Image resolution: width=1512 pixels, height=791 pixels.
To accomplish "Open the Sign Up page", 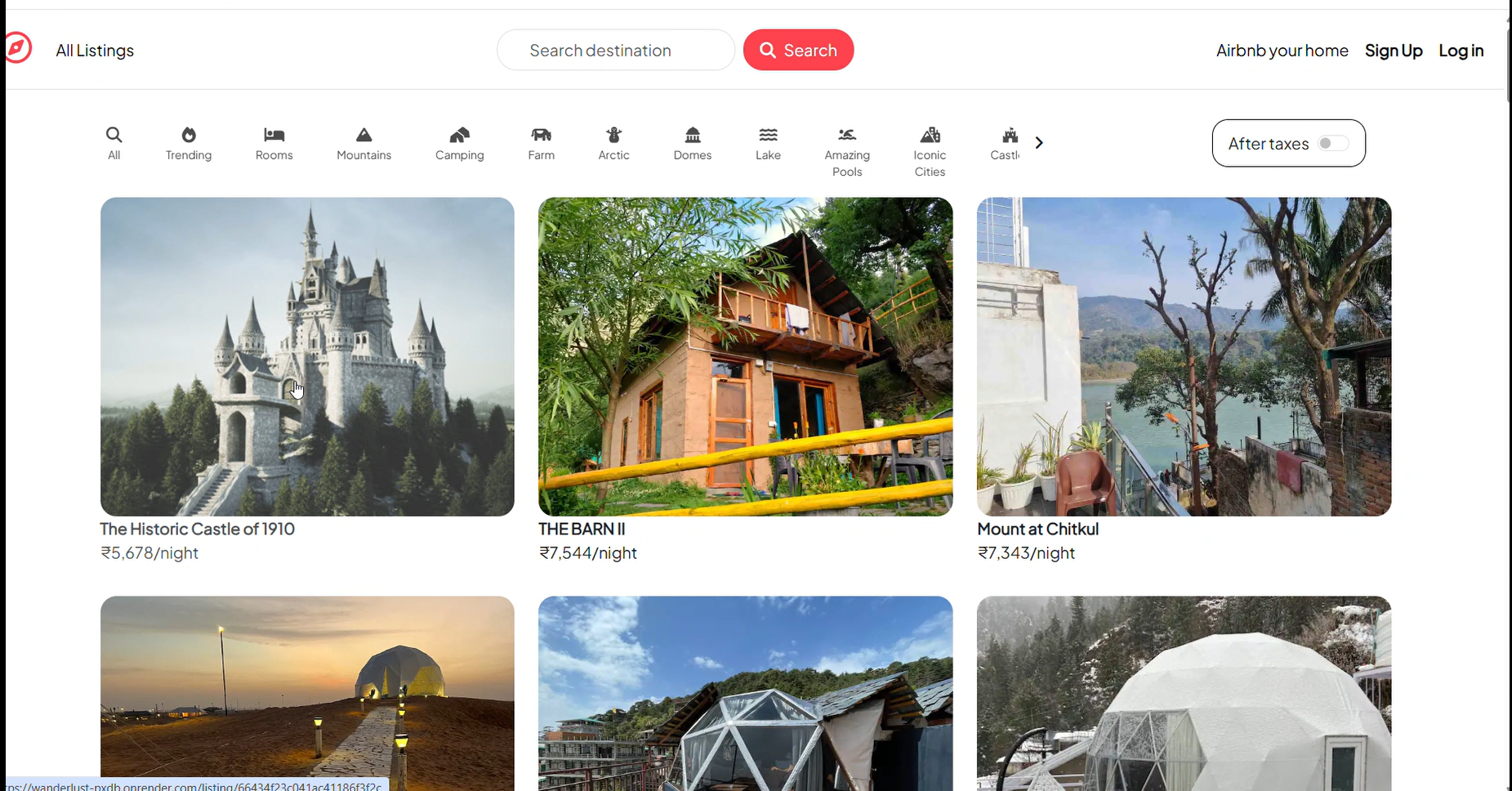I will (1394, 51).
